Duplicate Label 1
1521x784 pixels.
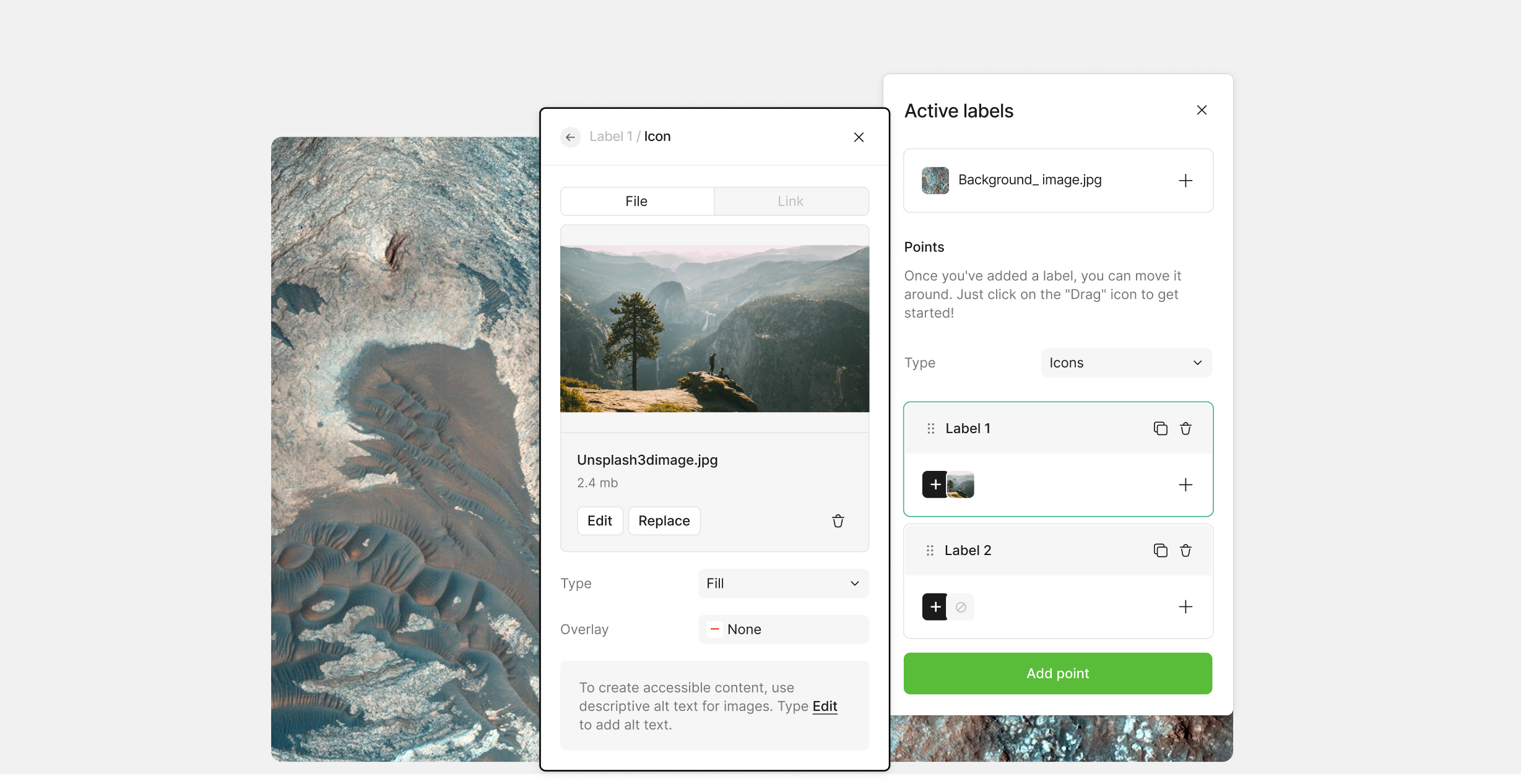pyautogui.click(x=1160, y=428)
